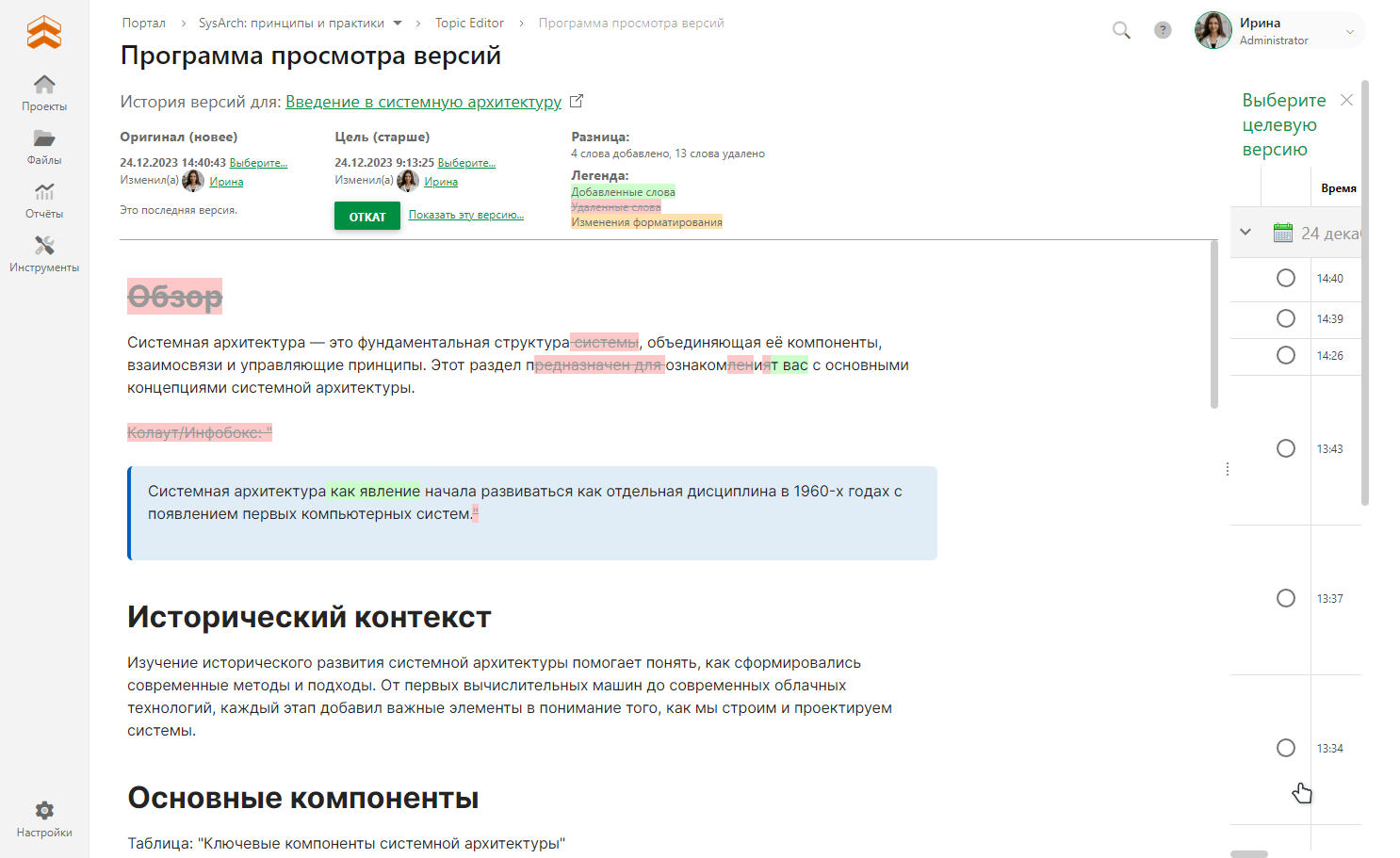The height and width of the screenshot is (858, 1400).
Task: Select the 13:34 version radio button
Action: click(x=1285, y=748)
